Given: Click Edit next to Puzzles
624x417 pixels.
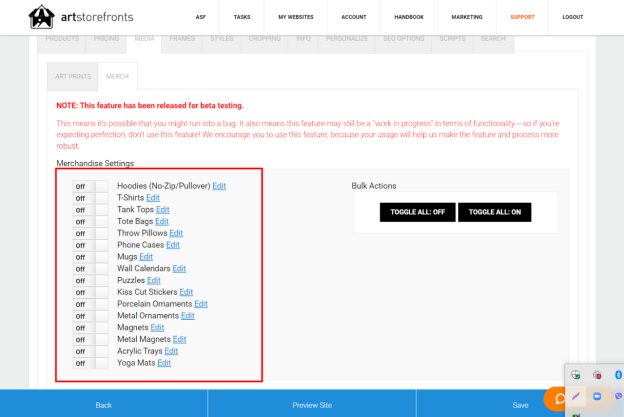Looking at the screenshot, I should point(154,281).
